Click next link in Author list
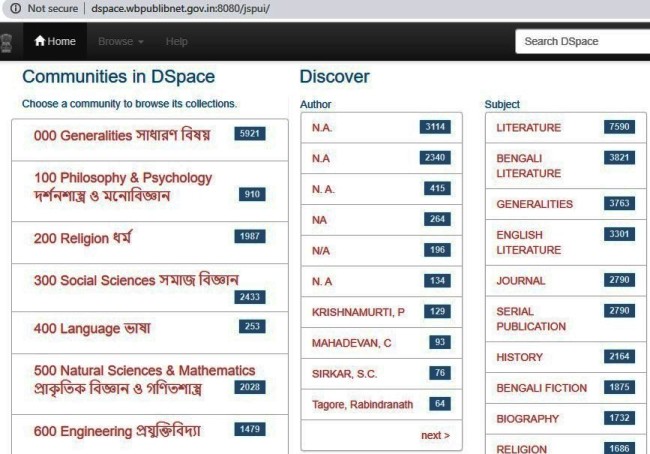The height and width of the screenshot is (454, 650). click(435, 435)
